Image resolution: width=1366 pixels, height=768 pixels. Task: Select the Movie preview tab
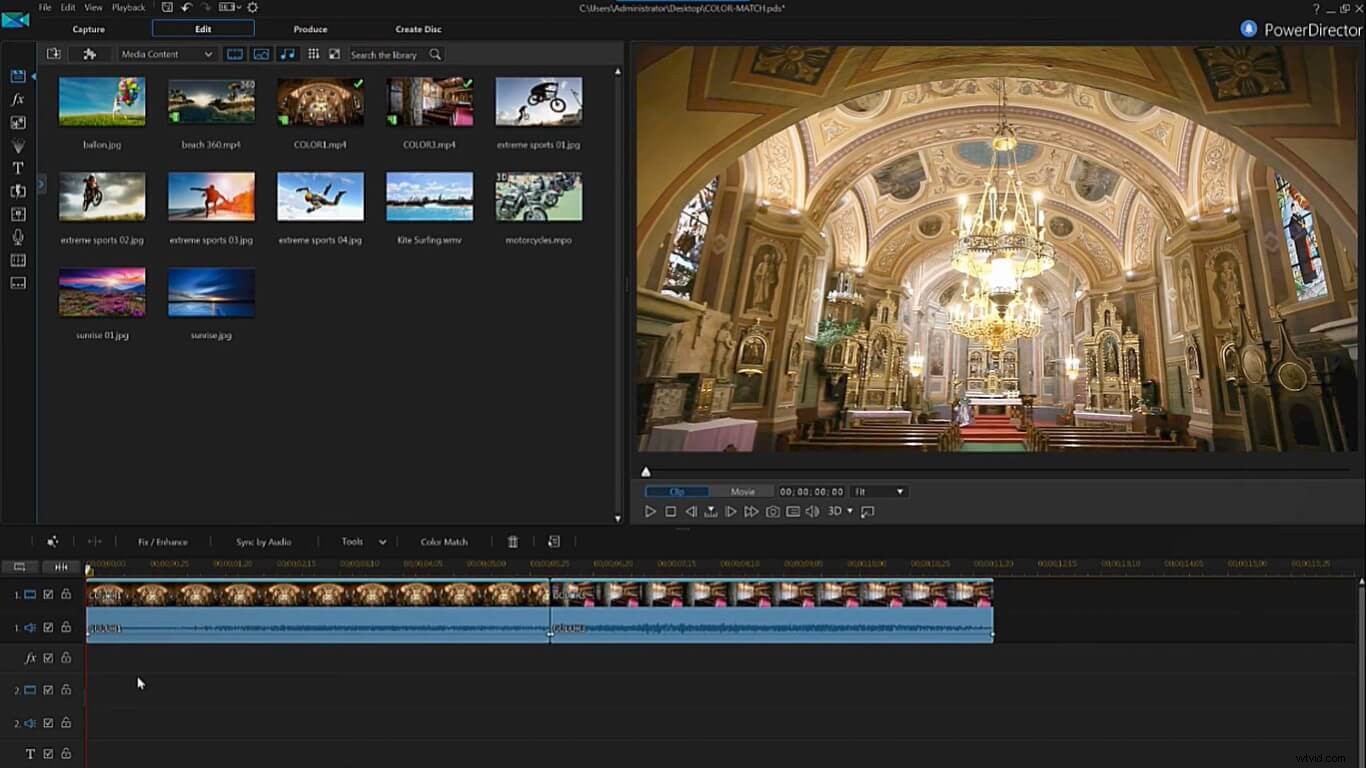tap(744, 491)
